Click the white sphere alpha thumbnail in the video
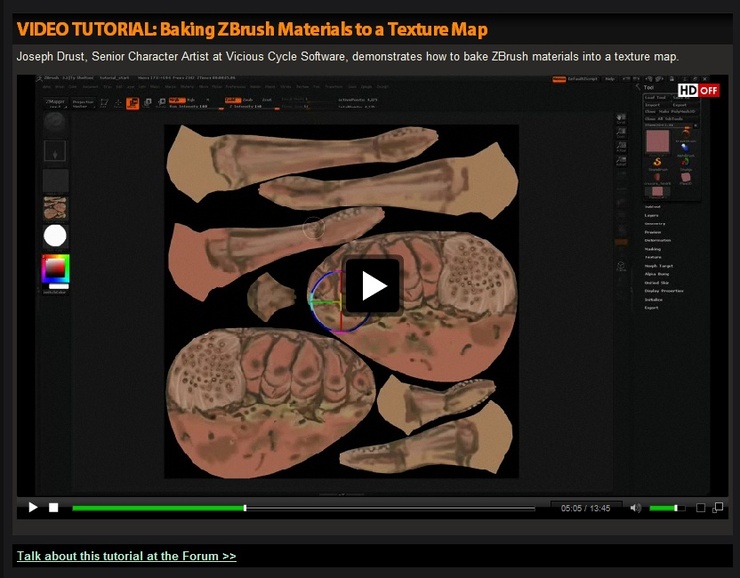Image resolution: width=740 pixels, height=578 pixels. [x=55, y=235]
